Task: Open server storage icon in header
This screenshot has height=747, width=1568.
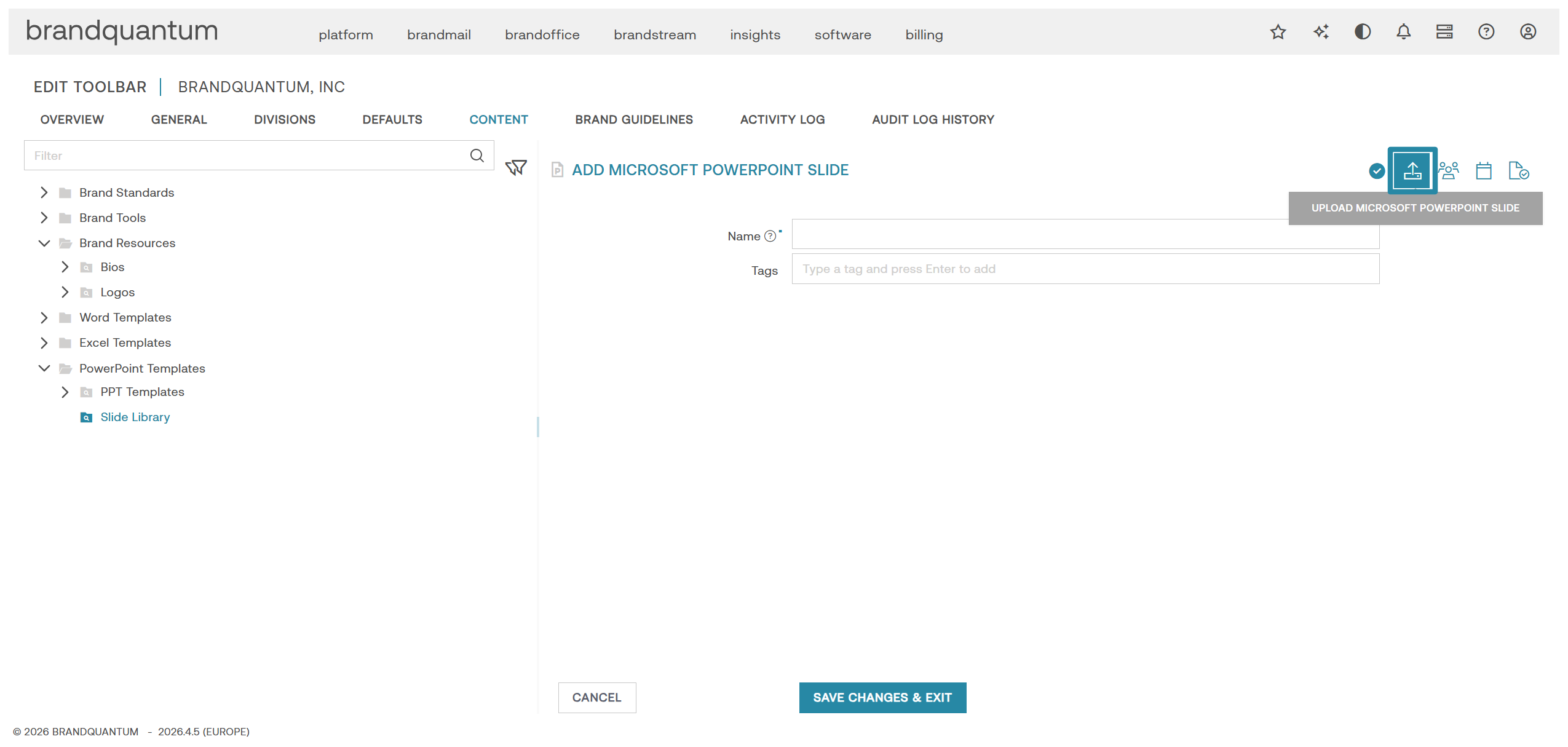Action: click(x=1444, y=32)
